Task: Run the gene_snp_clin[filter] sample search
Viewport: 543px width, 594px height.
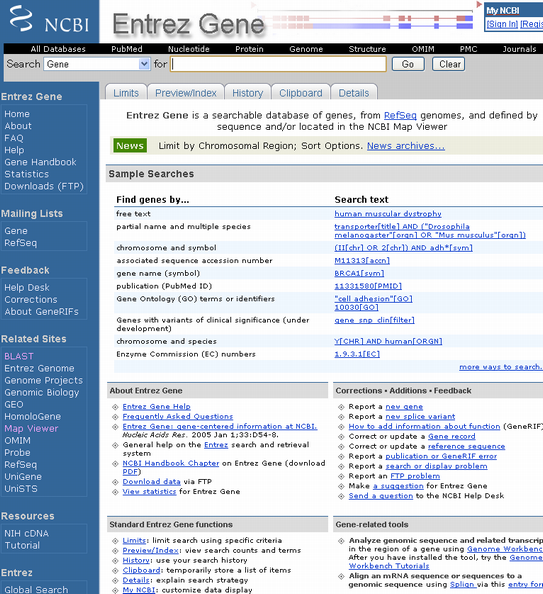Action: pos(374,320)
